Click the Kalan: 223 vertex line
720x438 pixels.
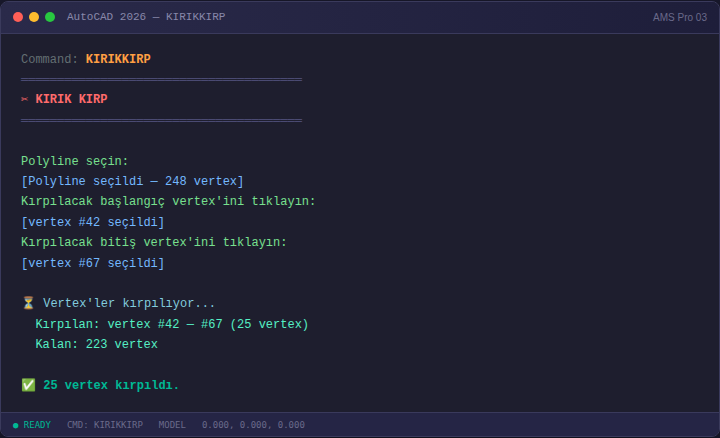point(96,344)
